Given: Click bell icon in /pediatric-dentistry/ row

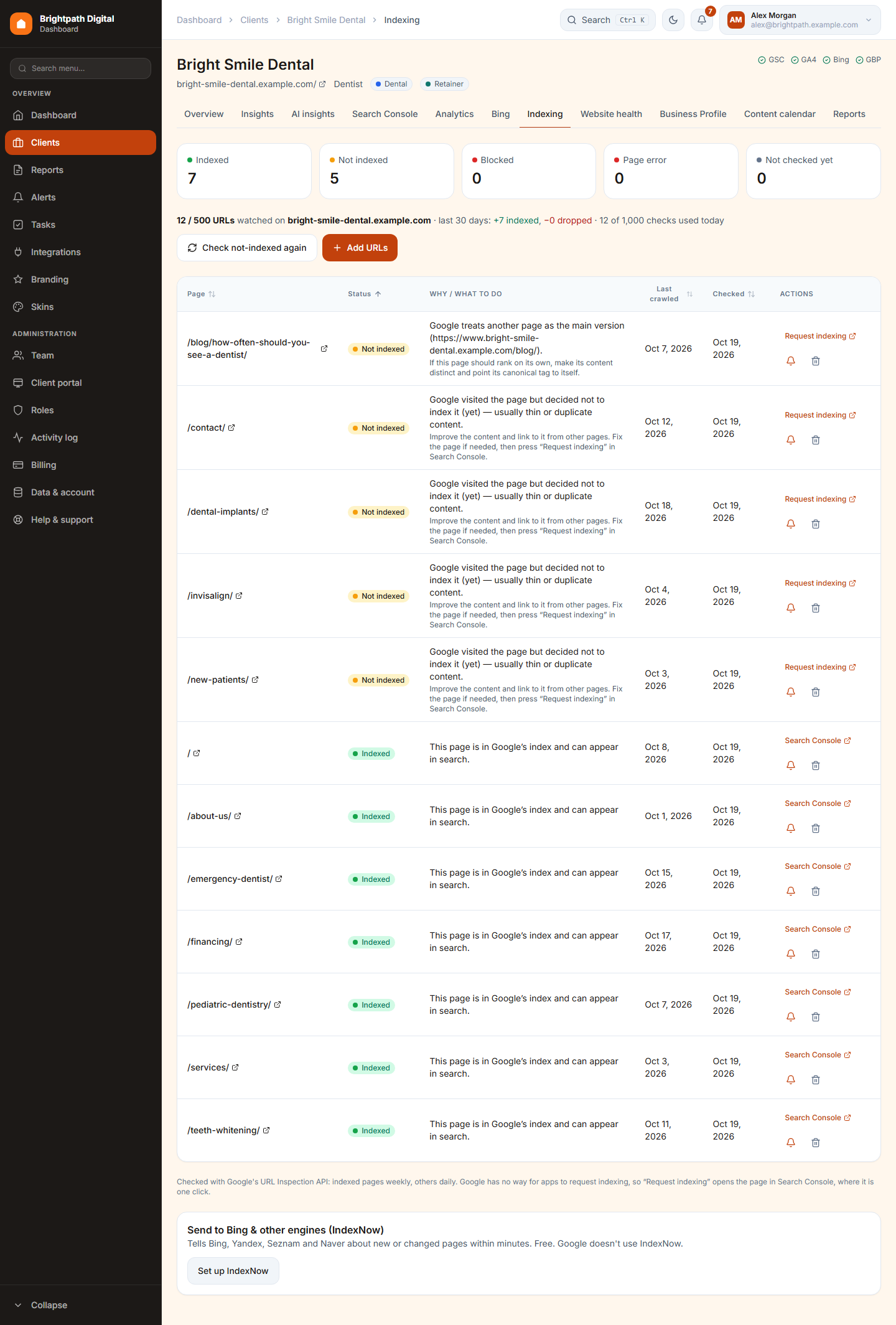Looking at the screenshot, I should [791, 1017].
